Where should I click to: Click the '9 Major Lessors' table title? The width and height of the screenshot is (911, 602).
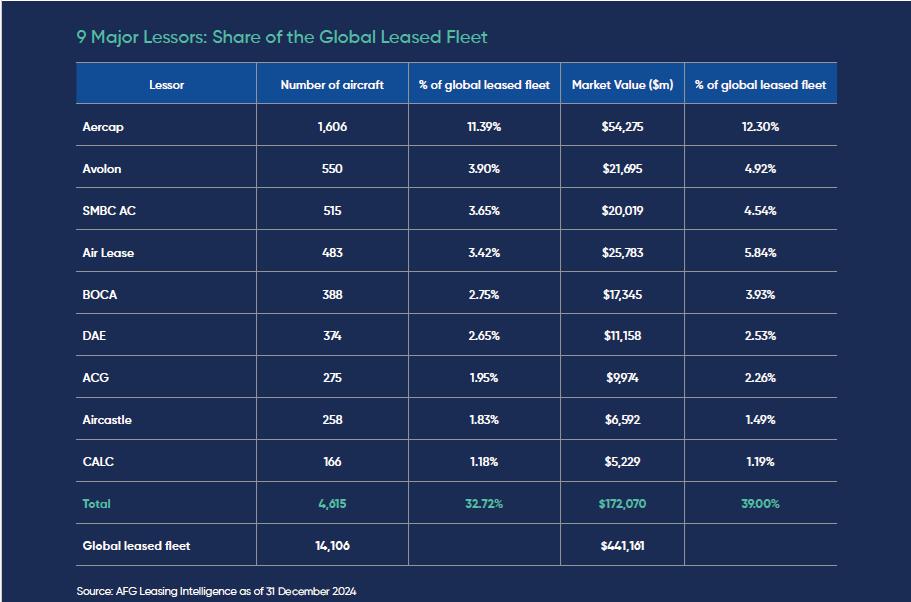pyautogui.click(x=282, y=37)
